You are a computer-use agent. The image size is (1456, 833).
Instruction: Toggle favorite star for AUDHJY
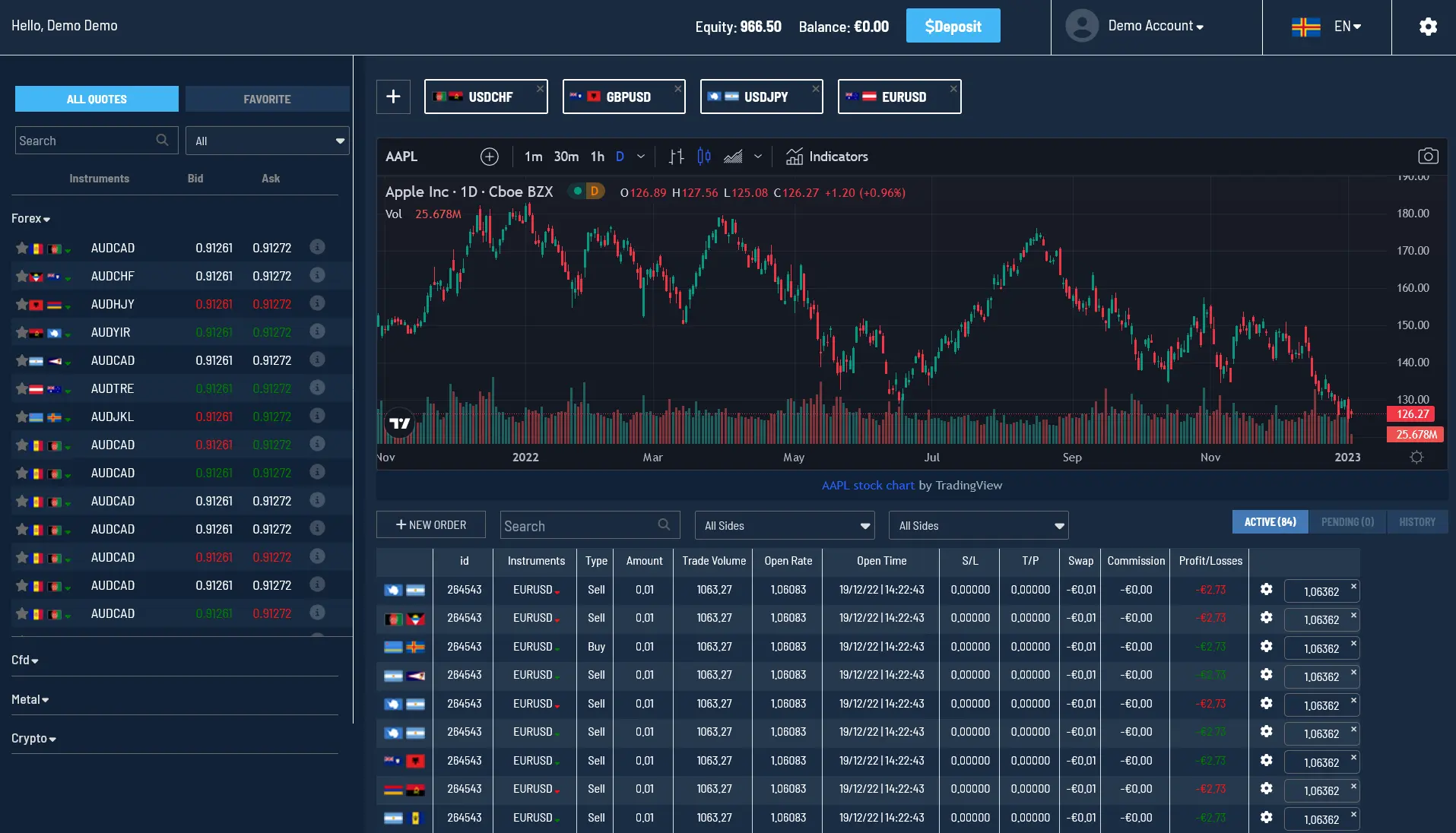click(21, 304)
